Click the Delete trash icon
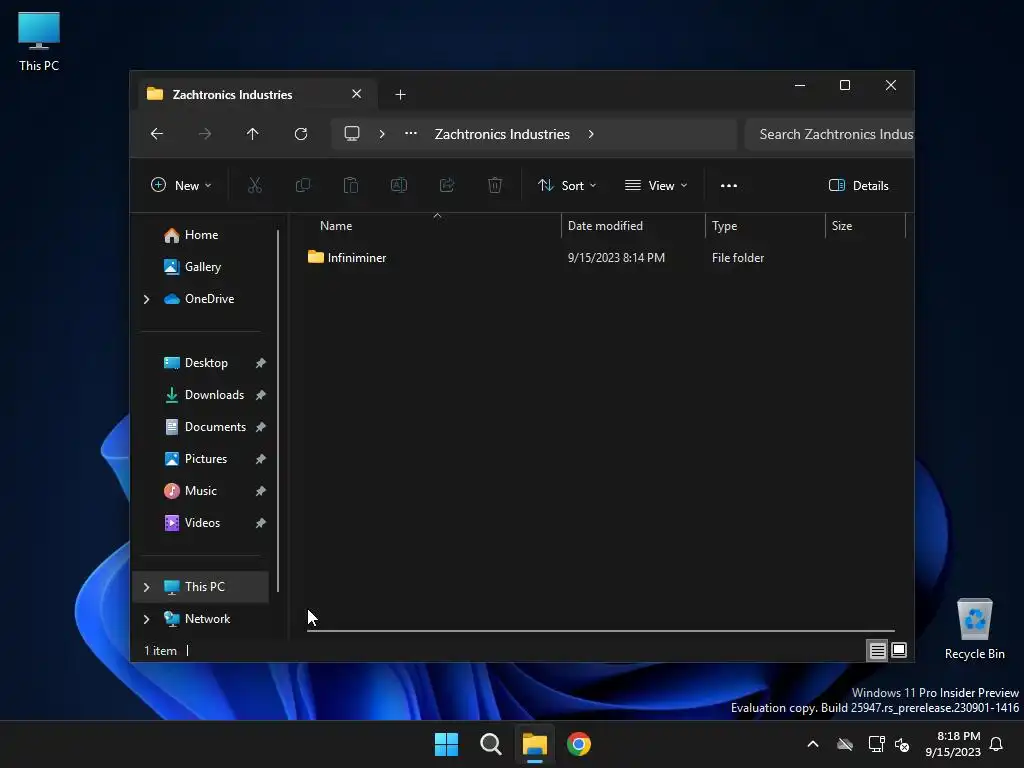 coord(494,185)
